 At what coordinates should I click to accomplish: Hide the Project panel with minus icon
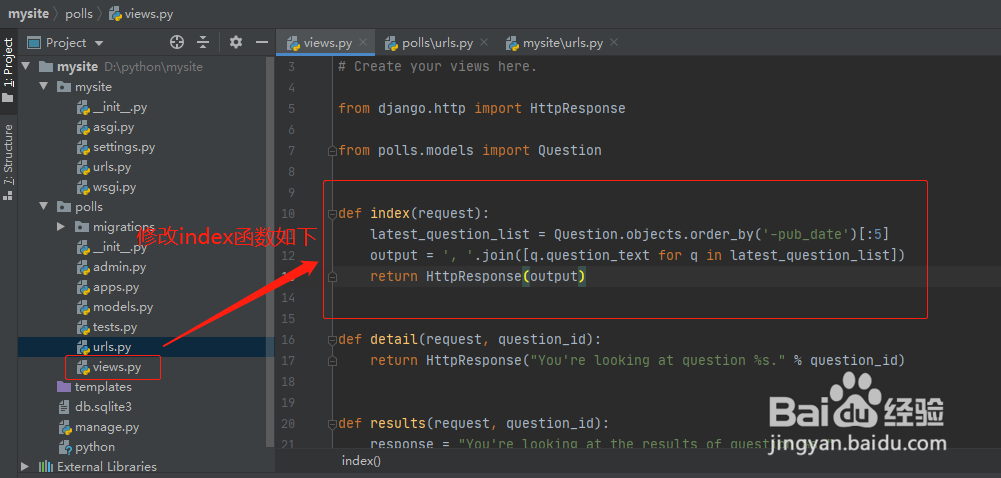(261, 43)
